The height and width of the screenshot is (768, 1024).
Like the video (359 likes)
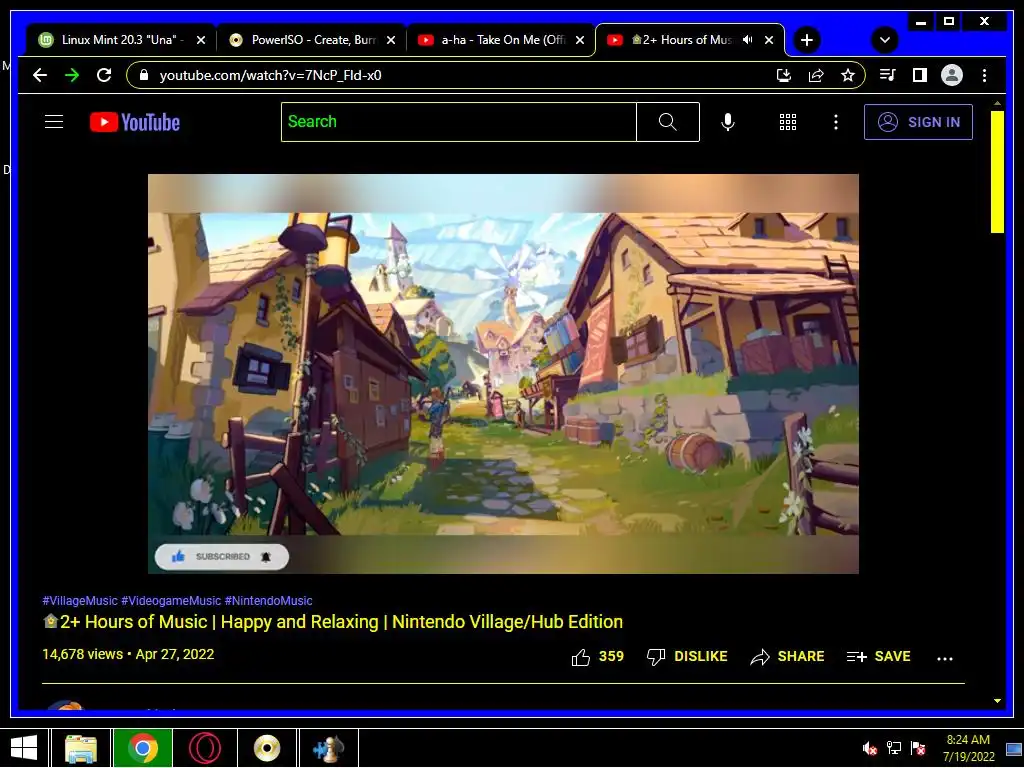coord(597,656)
